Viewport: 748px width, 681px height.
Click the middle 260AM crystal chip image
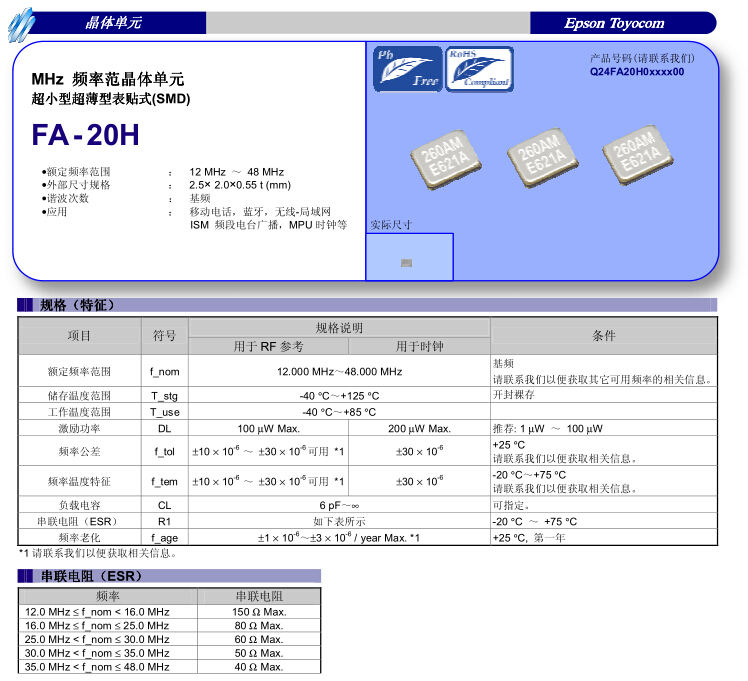[541, 158]
